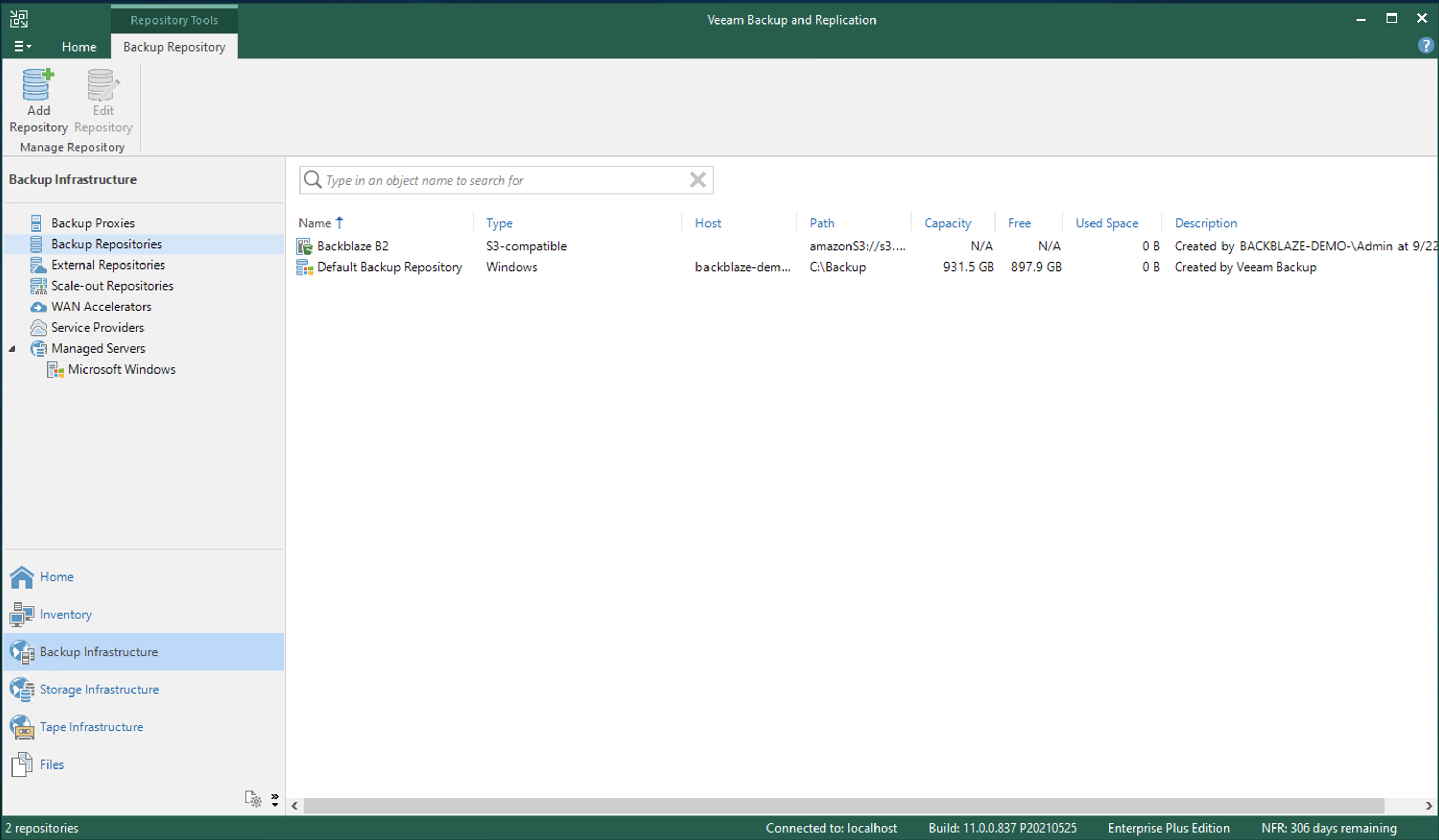
Task: Sort by the Type column header
Action: (x=499, y=223)
